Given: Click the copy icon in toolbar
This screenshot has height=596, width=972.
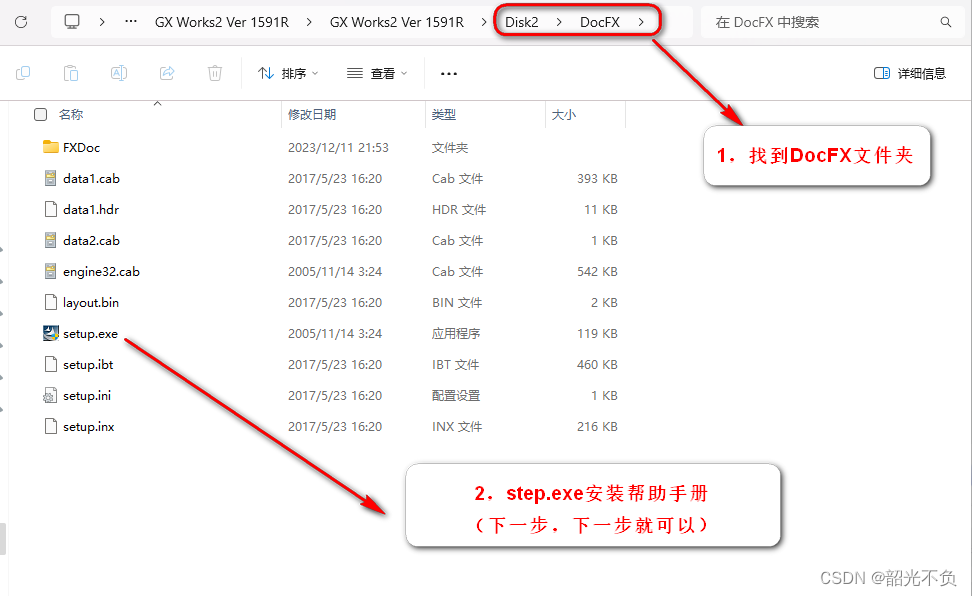Looking at the screenshot, I should tap(23, 73).
